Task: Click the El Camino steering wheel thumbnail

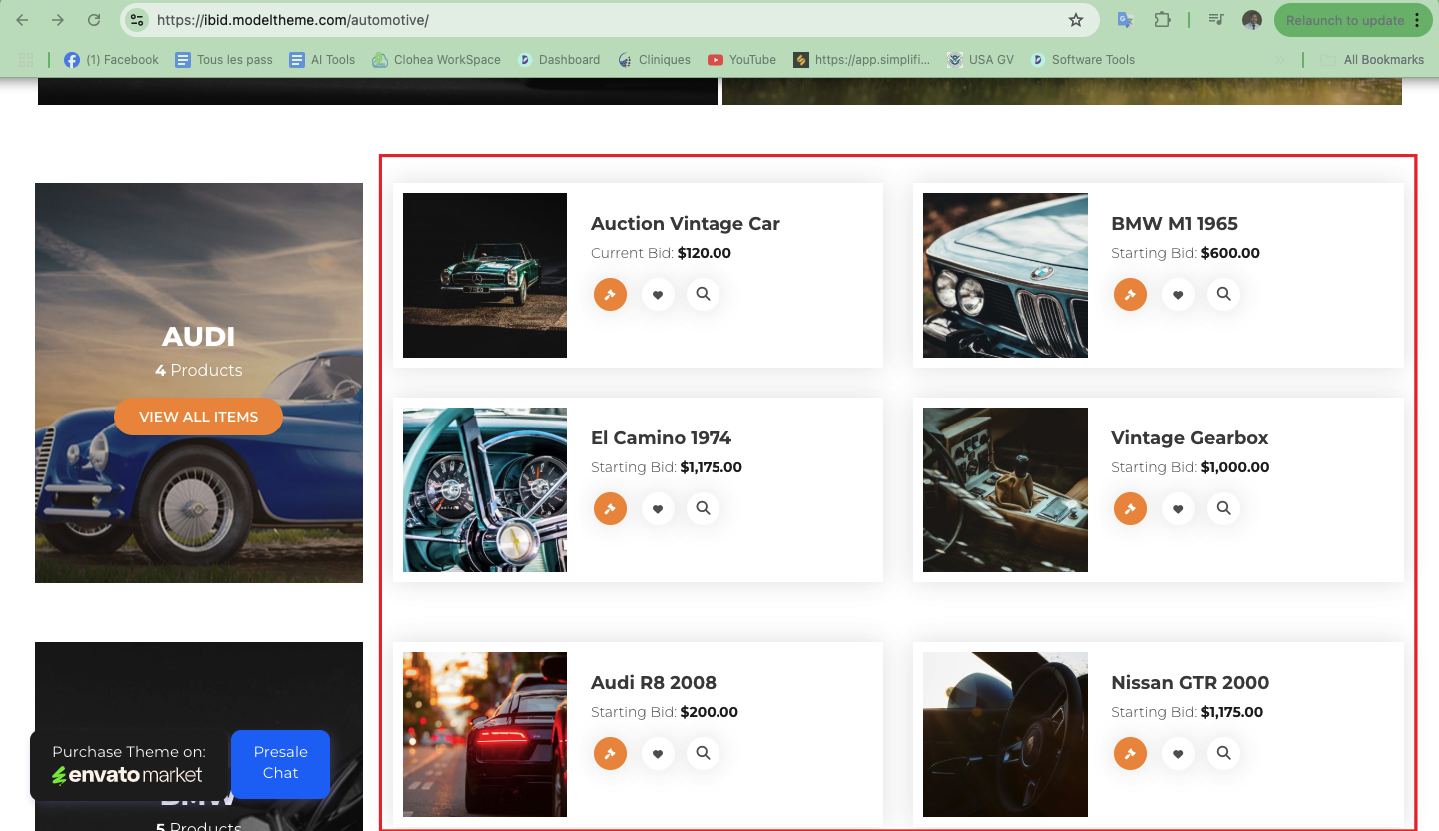Action: pos(485,490)
